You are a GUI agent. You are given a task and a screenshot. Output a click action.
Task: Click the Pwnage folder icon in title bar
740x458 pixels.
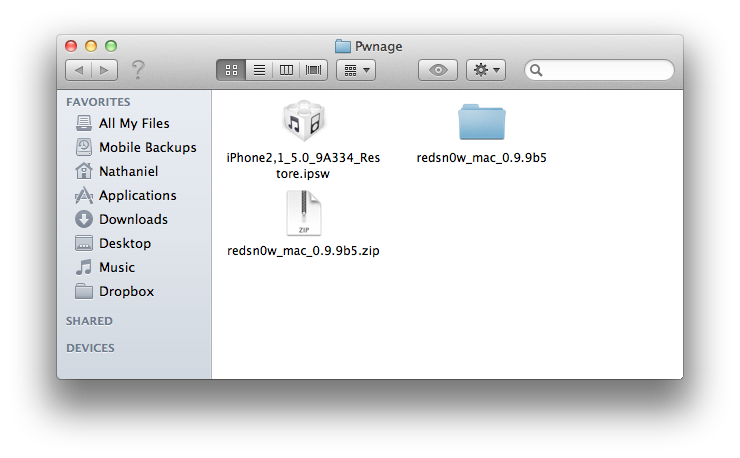[343, 46]
